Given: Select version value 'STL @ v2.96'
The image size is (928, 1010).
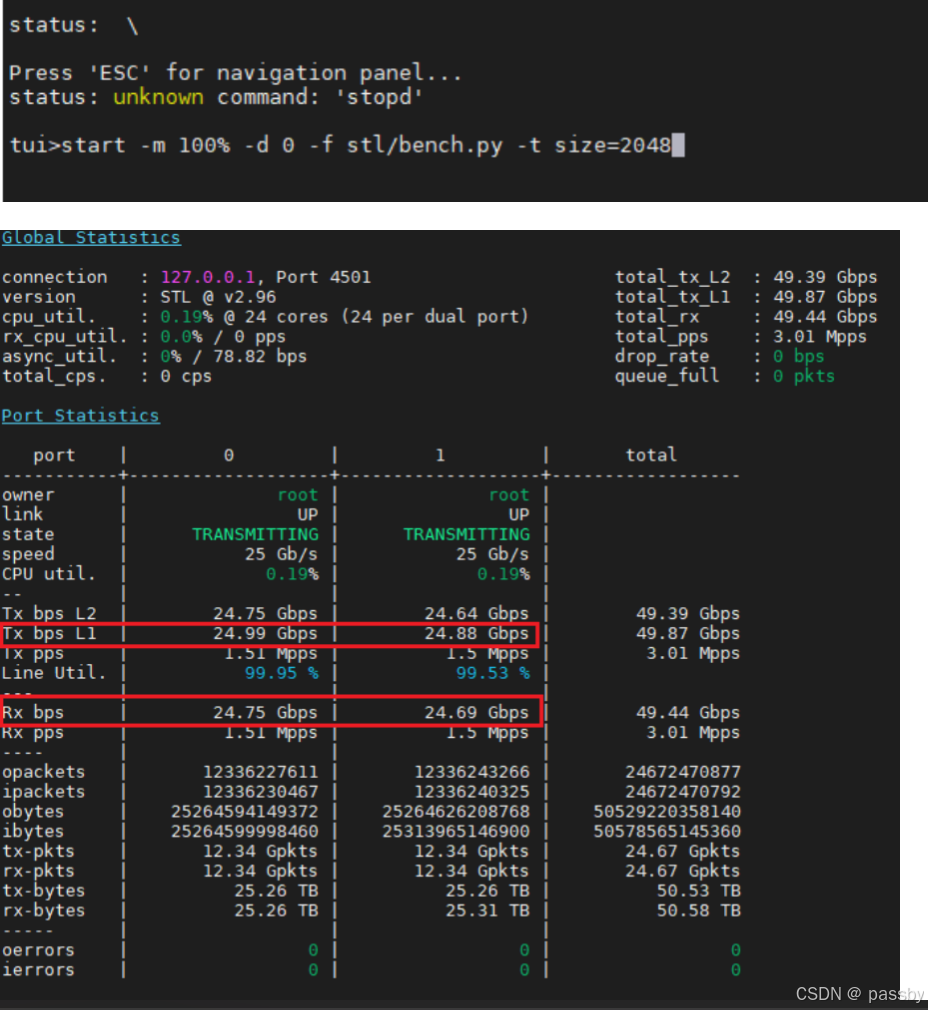Looking at the screenshot, I should (x=218, y=297).
